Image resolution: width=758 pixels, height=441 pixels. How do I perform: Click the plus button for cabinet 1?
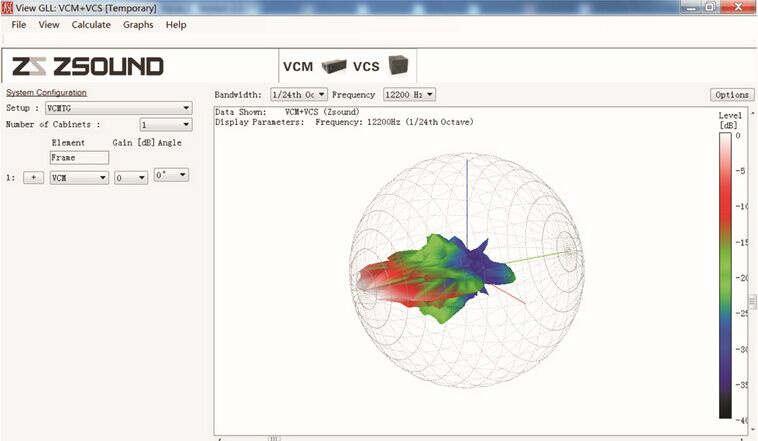click(33, 178)
